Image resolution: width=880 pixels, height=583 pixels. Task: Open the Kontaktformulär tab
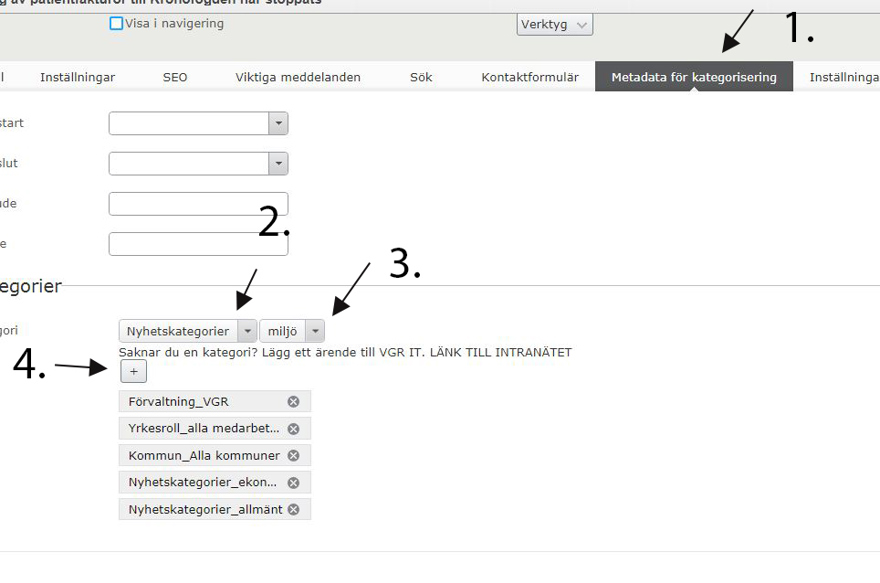(x=530, y=77)
